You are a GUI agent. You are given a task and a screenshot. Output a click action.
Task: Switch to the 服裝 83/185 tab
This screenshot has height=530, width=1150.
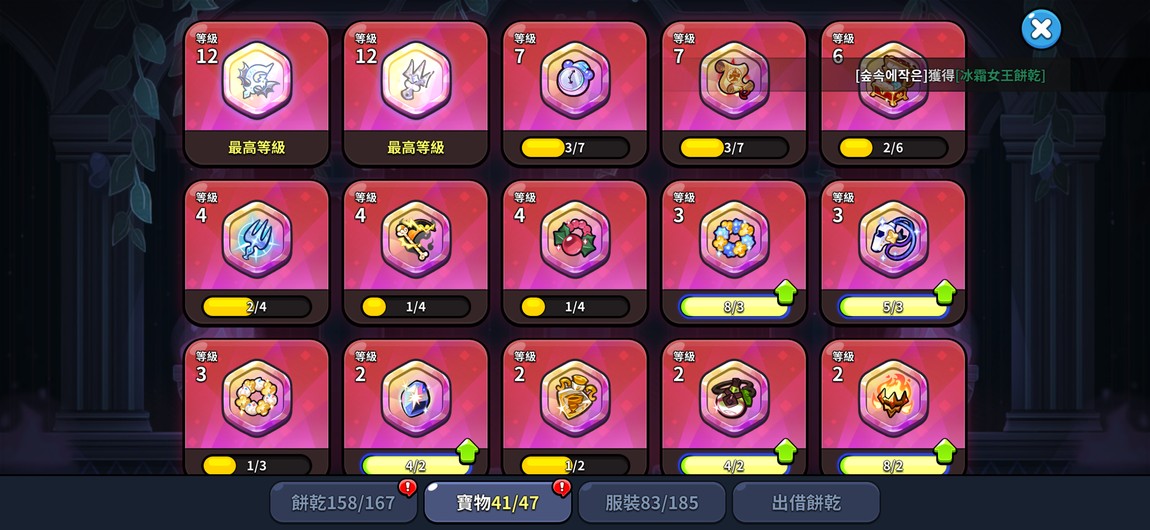click(x=651, y=503)
